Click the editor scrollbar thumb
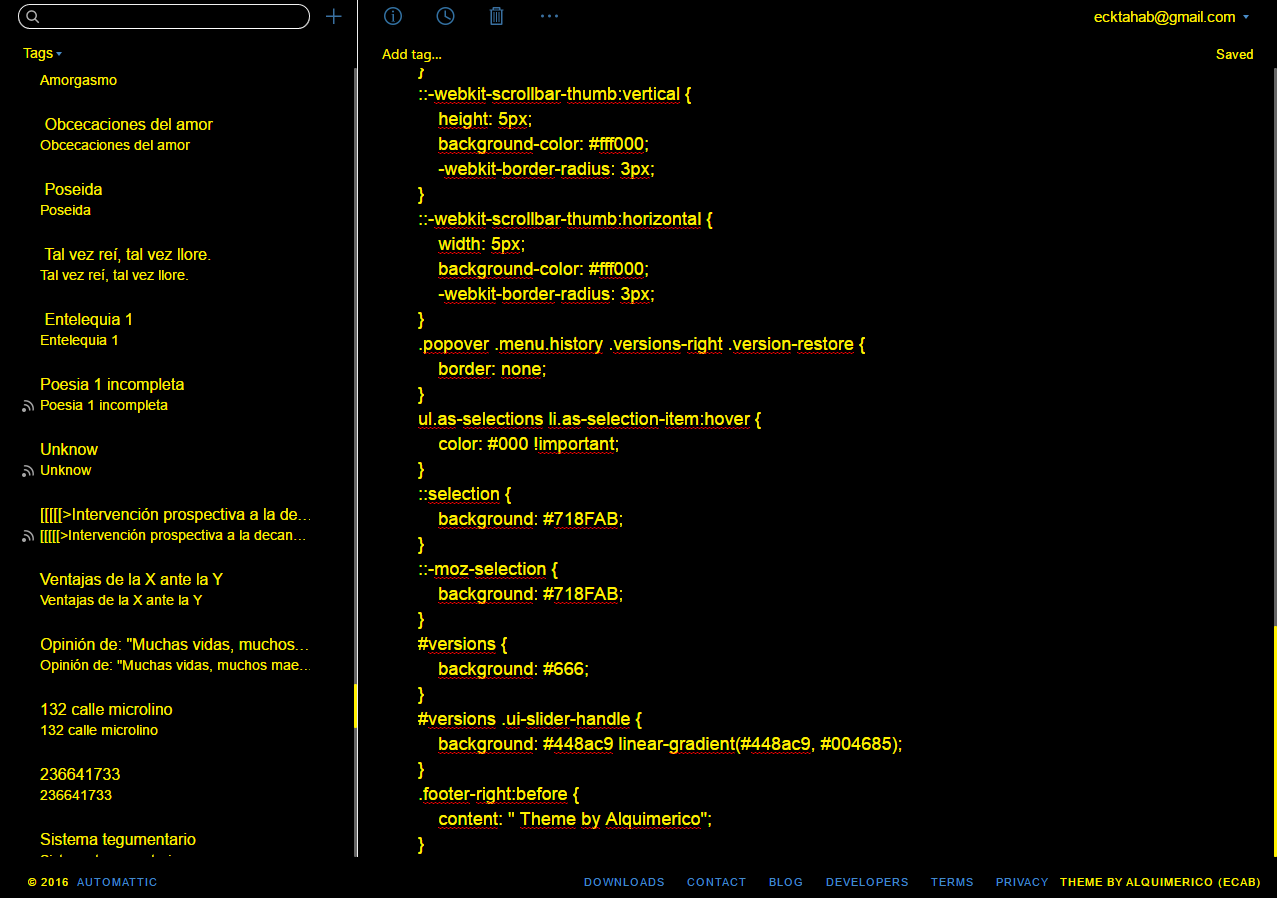The height and width of the screenshot is (898, 1277). (x=1275, y=741)
